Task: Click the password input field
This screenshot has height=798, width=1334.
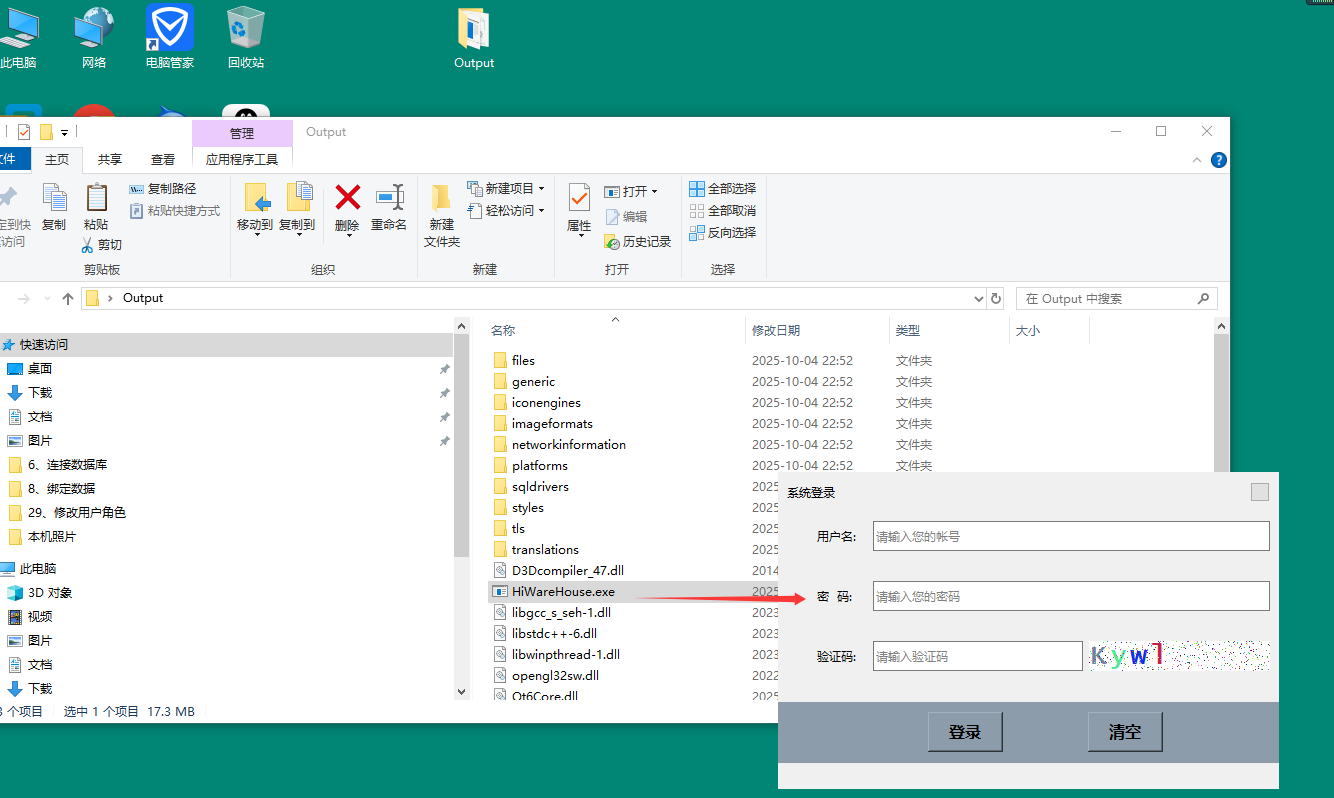Action: (1071, 596)
